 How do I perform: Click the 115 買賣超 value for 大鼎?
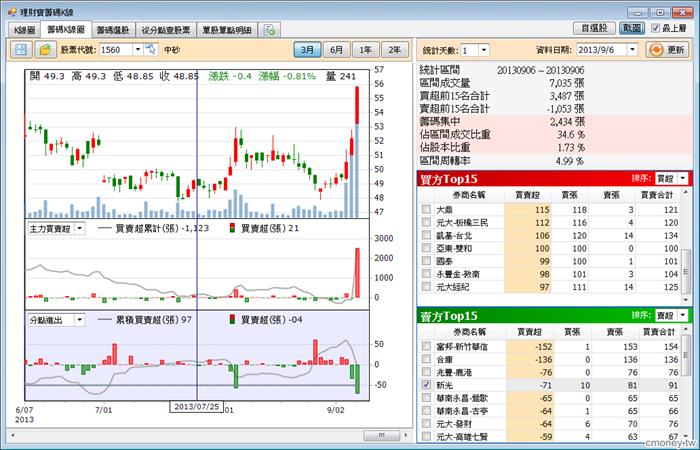542,209
